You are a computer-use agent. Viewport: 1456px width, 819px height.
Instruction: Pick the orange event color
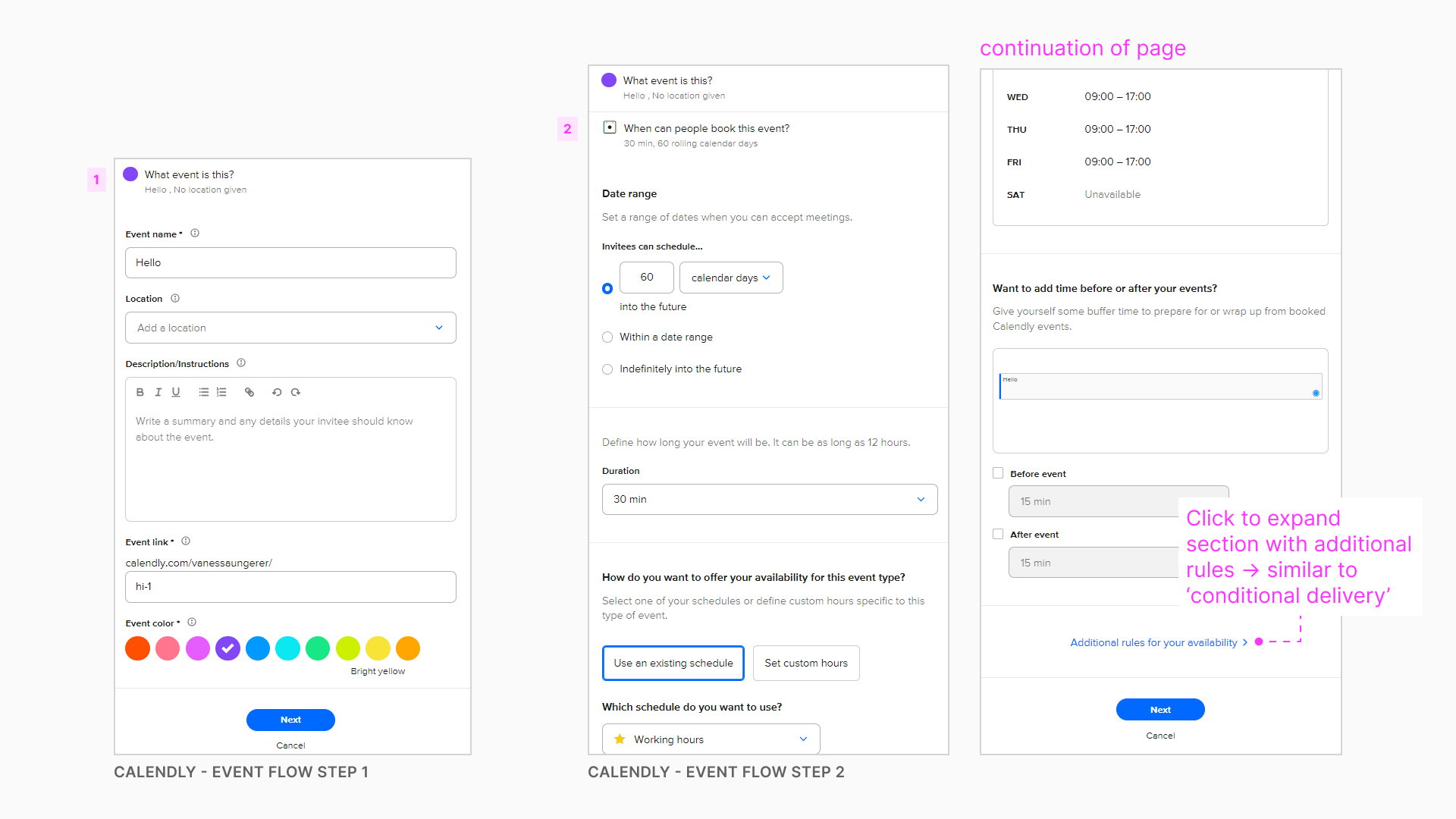[408, 648]
